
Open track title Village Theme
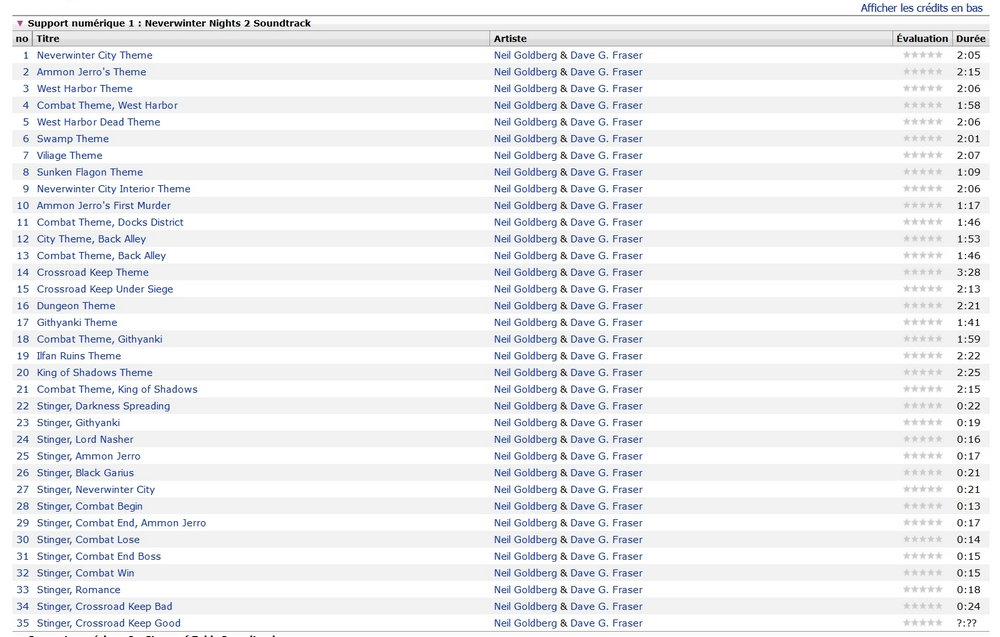70,156
